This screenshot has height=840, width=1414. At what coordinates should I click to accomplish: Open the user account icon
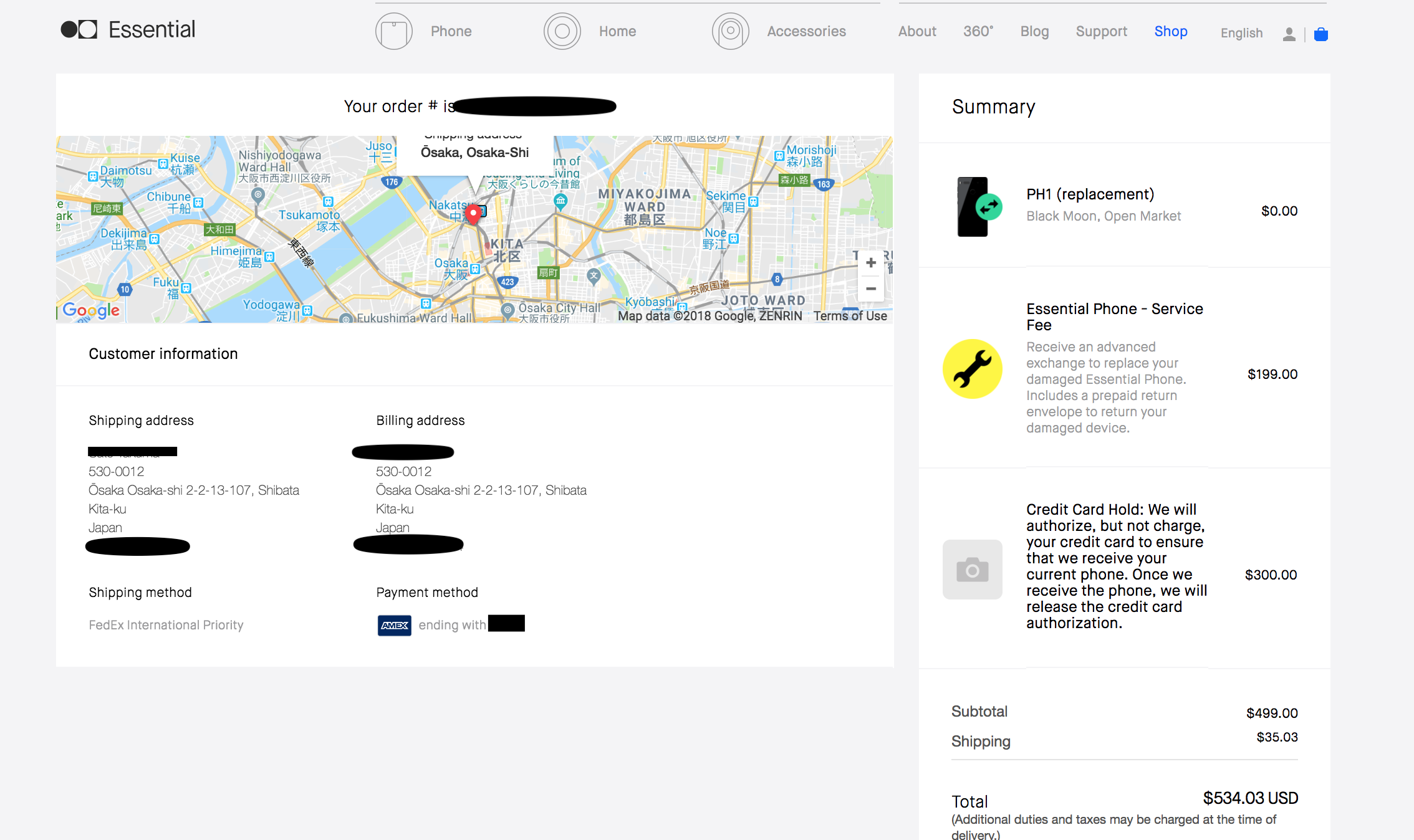[x=1289, y=34]
